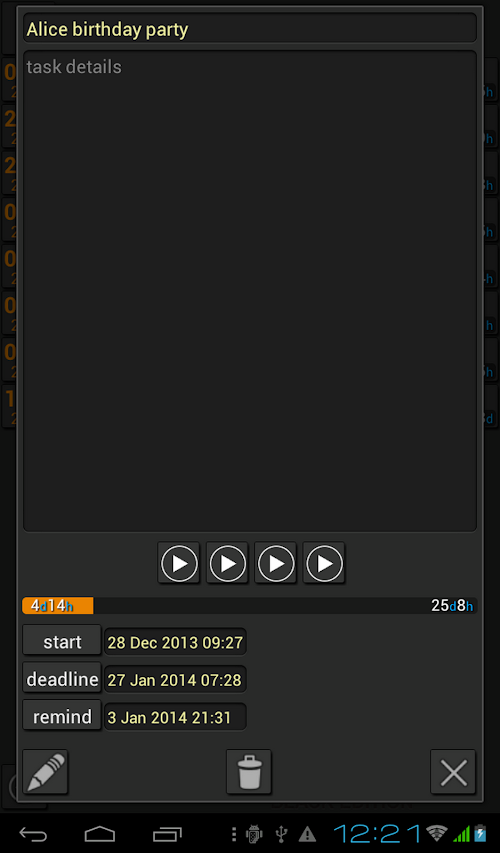Open deadline date 27 Jan 2014 07:28

(175, 679)
